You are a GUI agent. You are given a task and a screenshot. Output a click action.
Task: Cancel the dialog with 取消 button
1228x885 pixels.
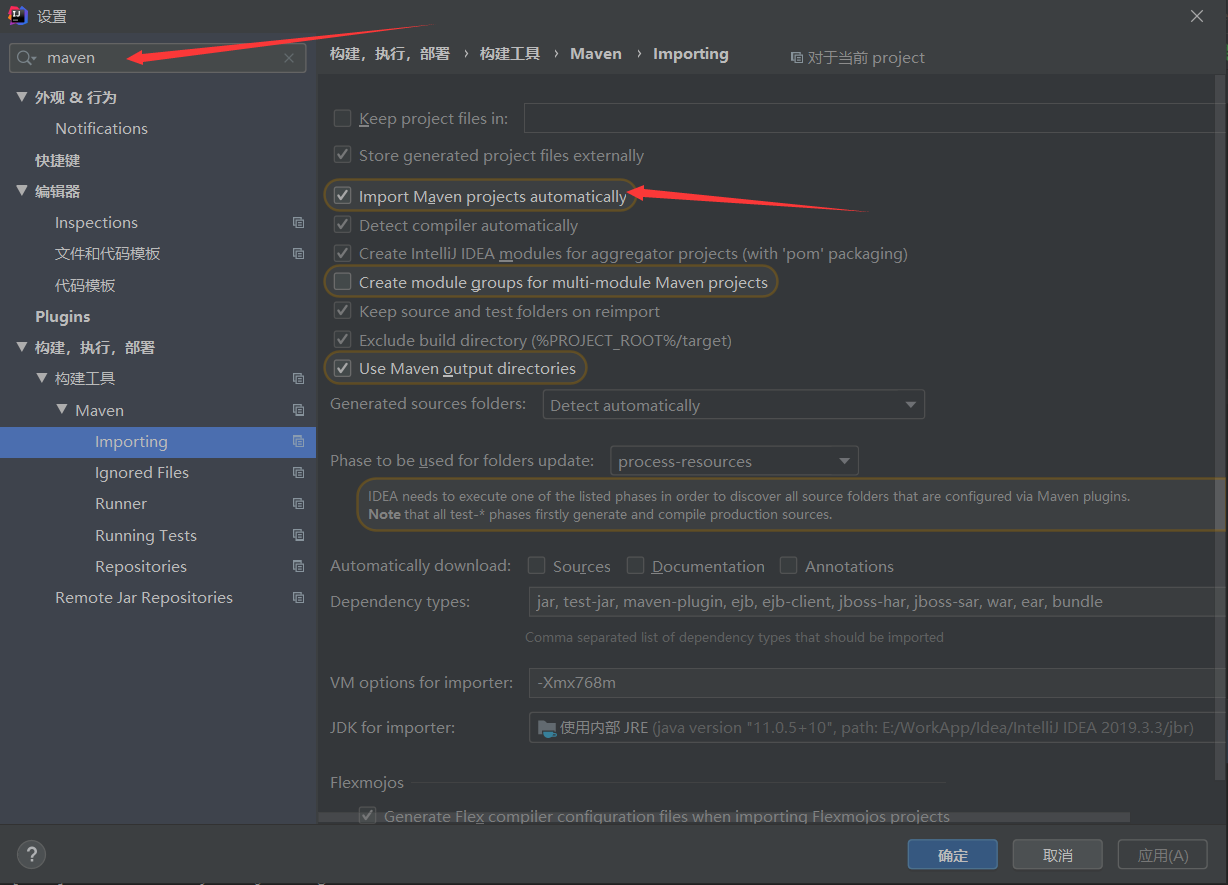tap(1057, 855)
